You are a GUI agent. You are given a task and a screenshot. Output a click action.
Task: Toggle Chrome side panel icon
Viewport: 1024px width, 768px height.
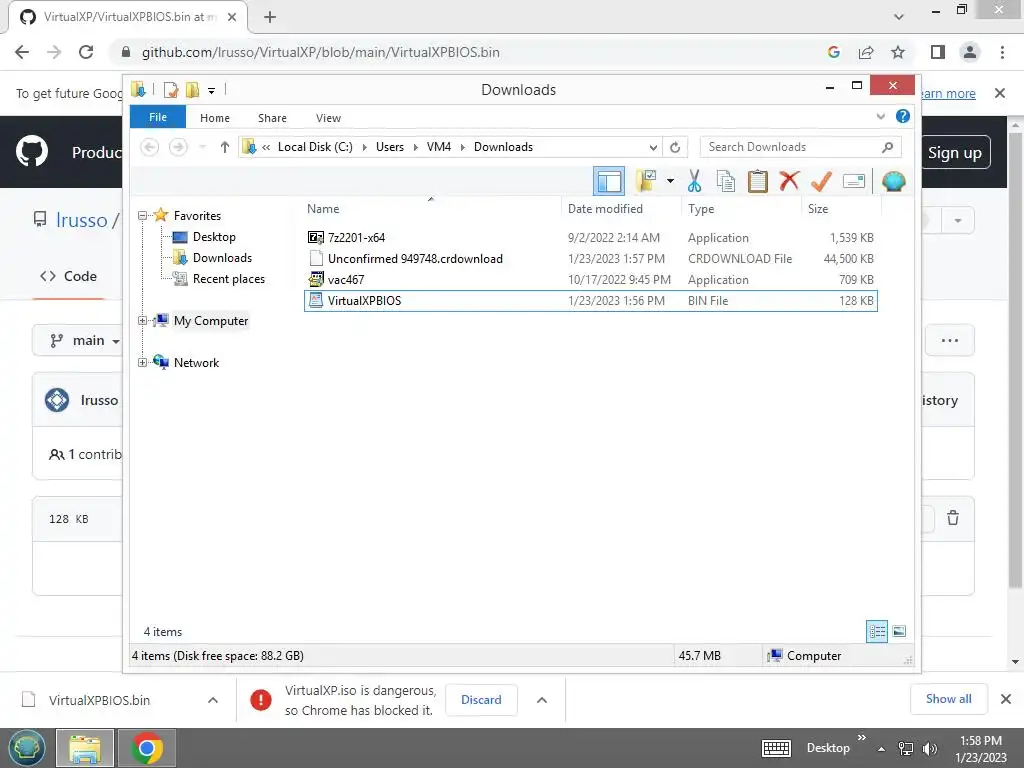(x=938, y=52)
